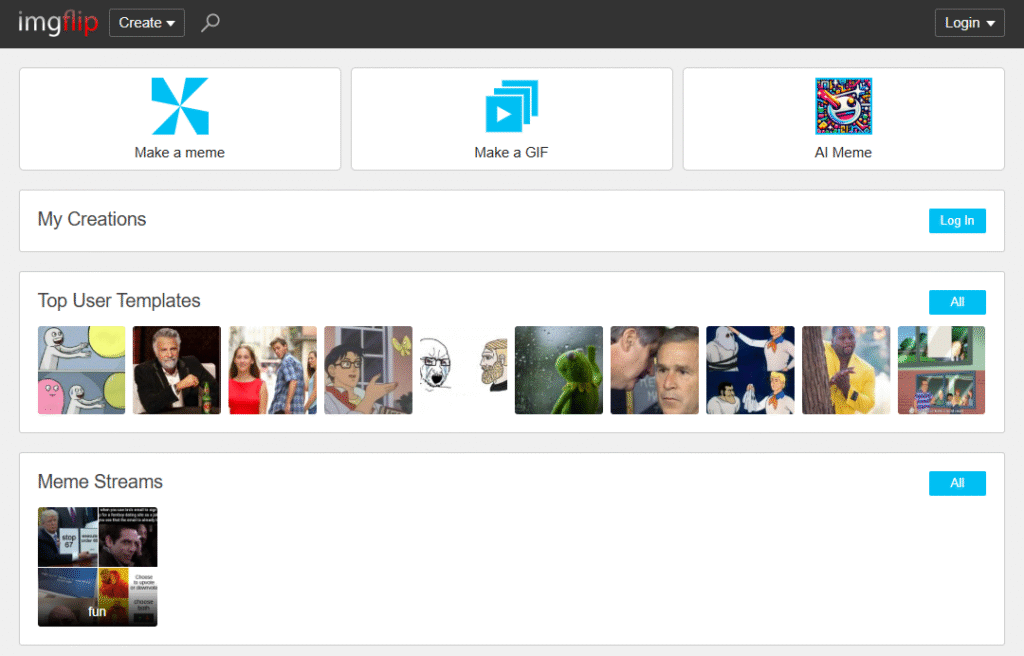The image size is (1024, 656).
Task: Expand the Create dropdown menu
Action: tap(146, 23)
